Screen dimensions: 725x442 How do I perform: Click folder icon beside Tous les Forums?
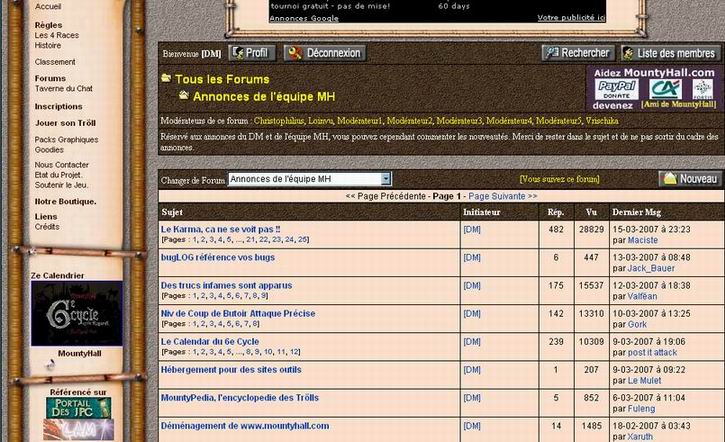pyautogui.click(x=166, y=78)
